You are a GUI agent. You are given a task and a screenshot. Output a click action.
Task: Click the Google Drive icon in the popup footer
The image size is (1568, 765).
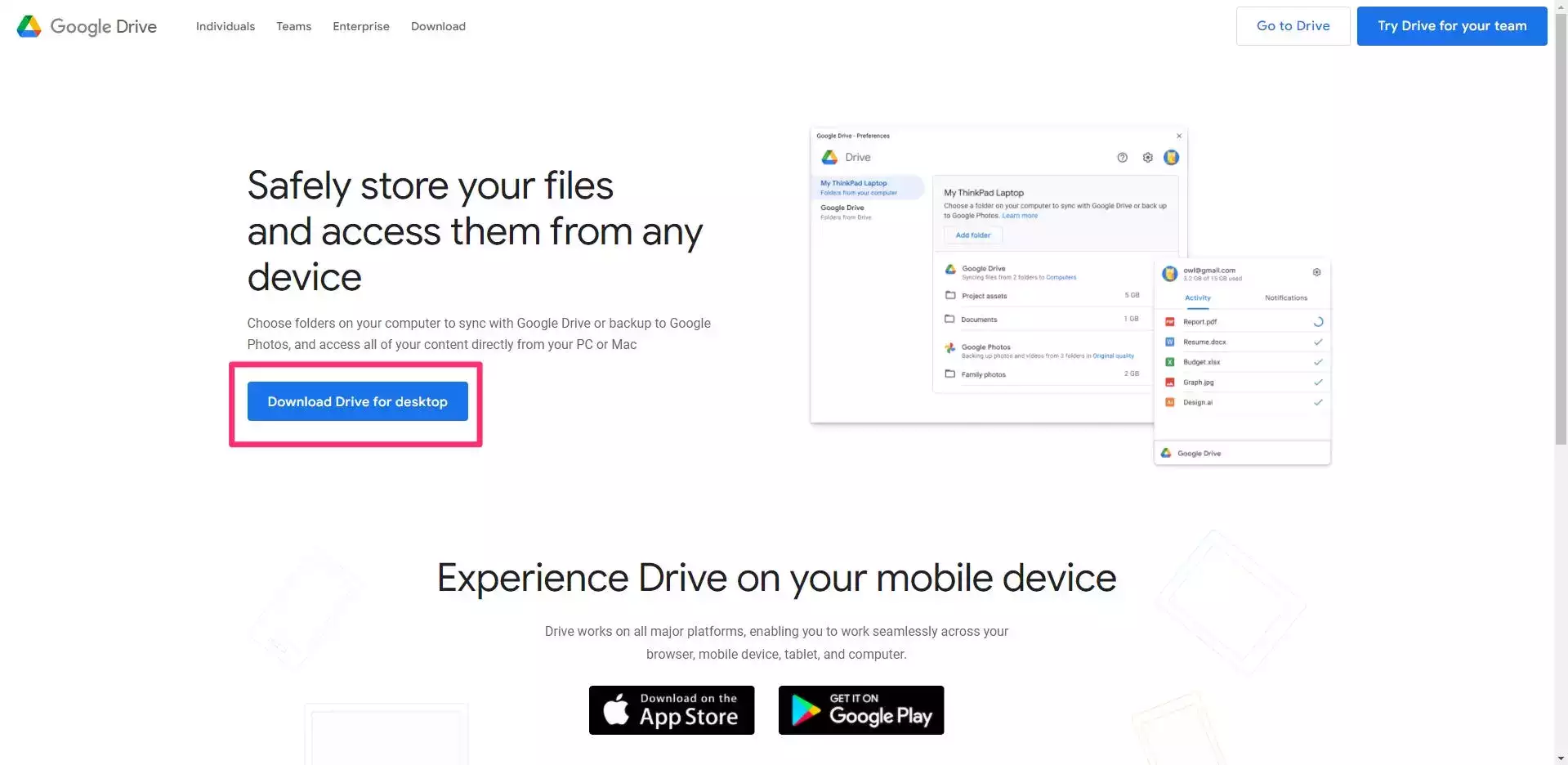[x=1166, y=453]
